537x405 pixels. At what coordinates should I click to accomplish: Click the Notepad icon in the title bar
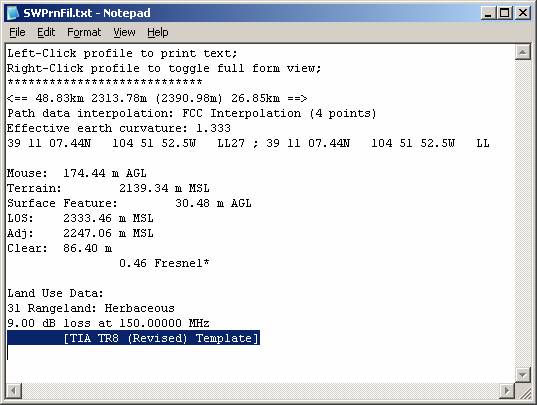13,13
